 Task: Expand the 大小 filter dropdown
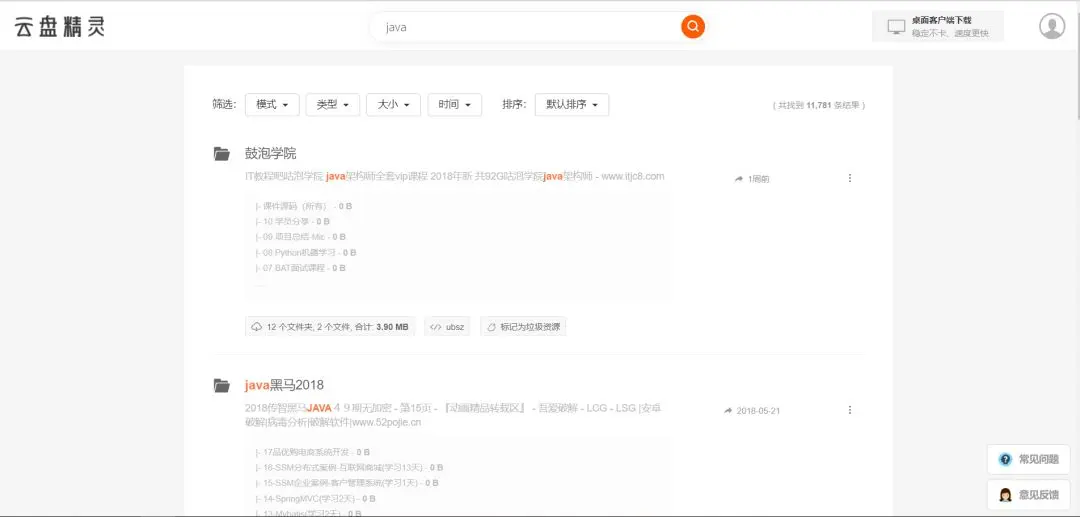[393, 105]
